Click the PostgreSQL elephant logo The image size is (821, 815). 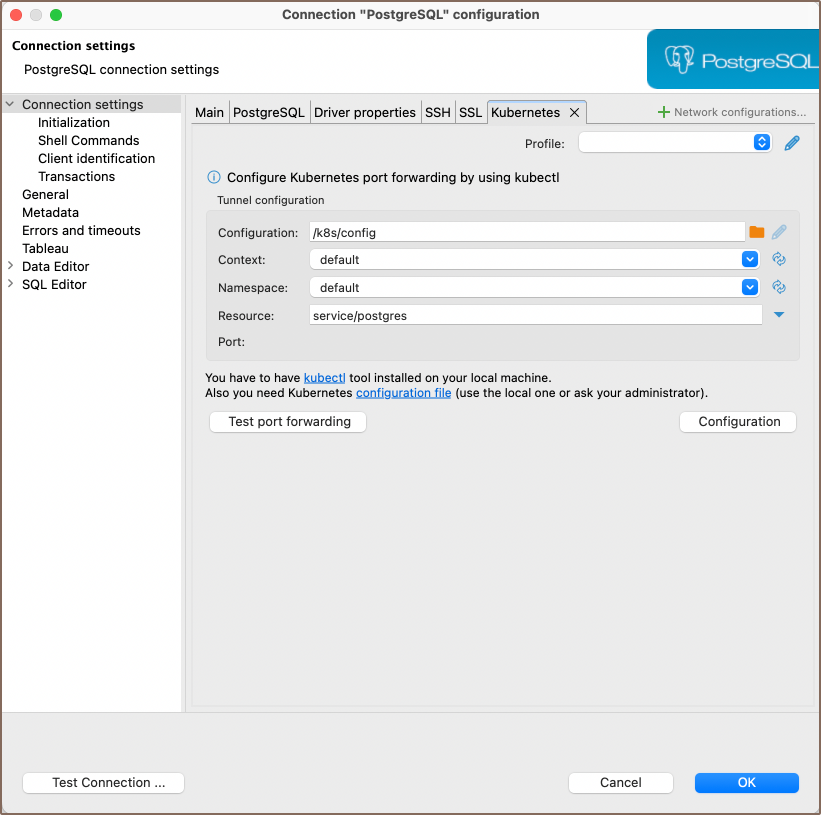(x=679, y=60)
